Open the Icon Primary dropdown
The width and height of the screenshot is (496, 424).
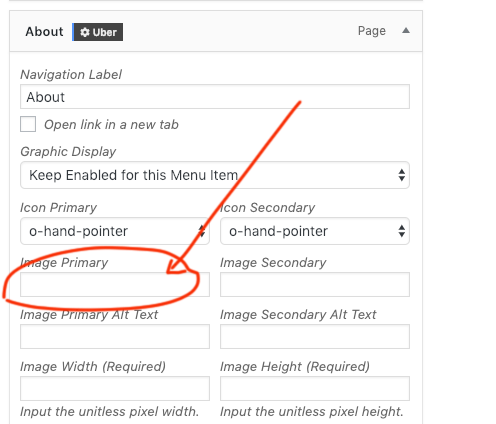(115, 231)
